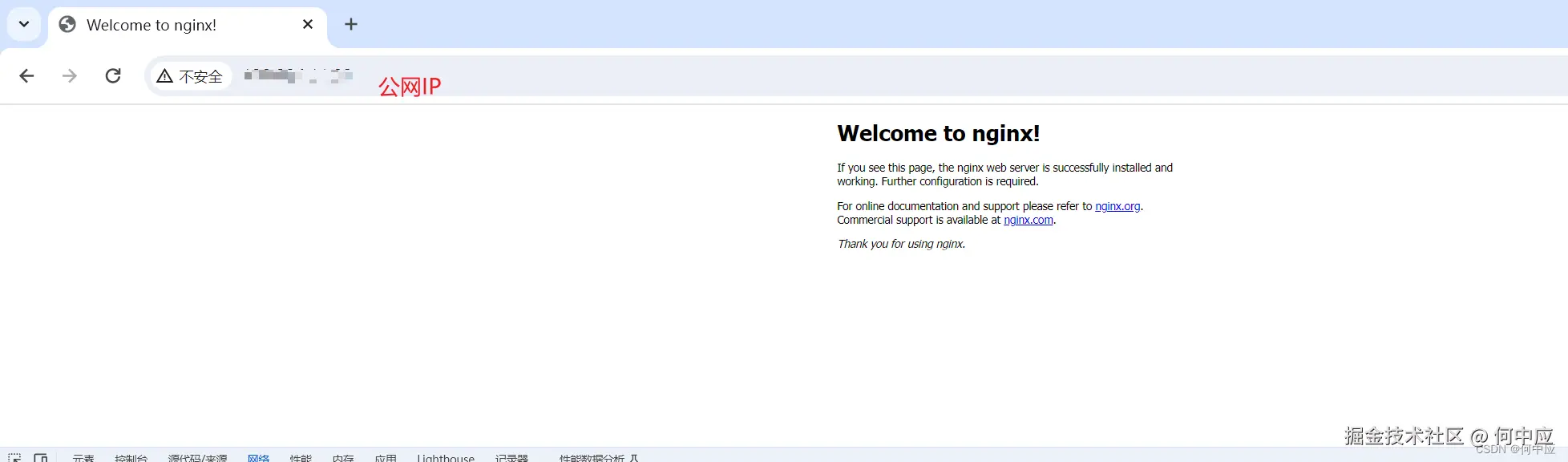Open the nginx.com commercial support link
Image resolution: width=1568 pixels, height=462 pixels.
click(x=1028, y=221)
